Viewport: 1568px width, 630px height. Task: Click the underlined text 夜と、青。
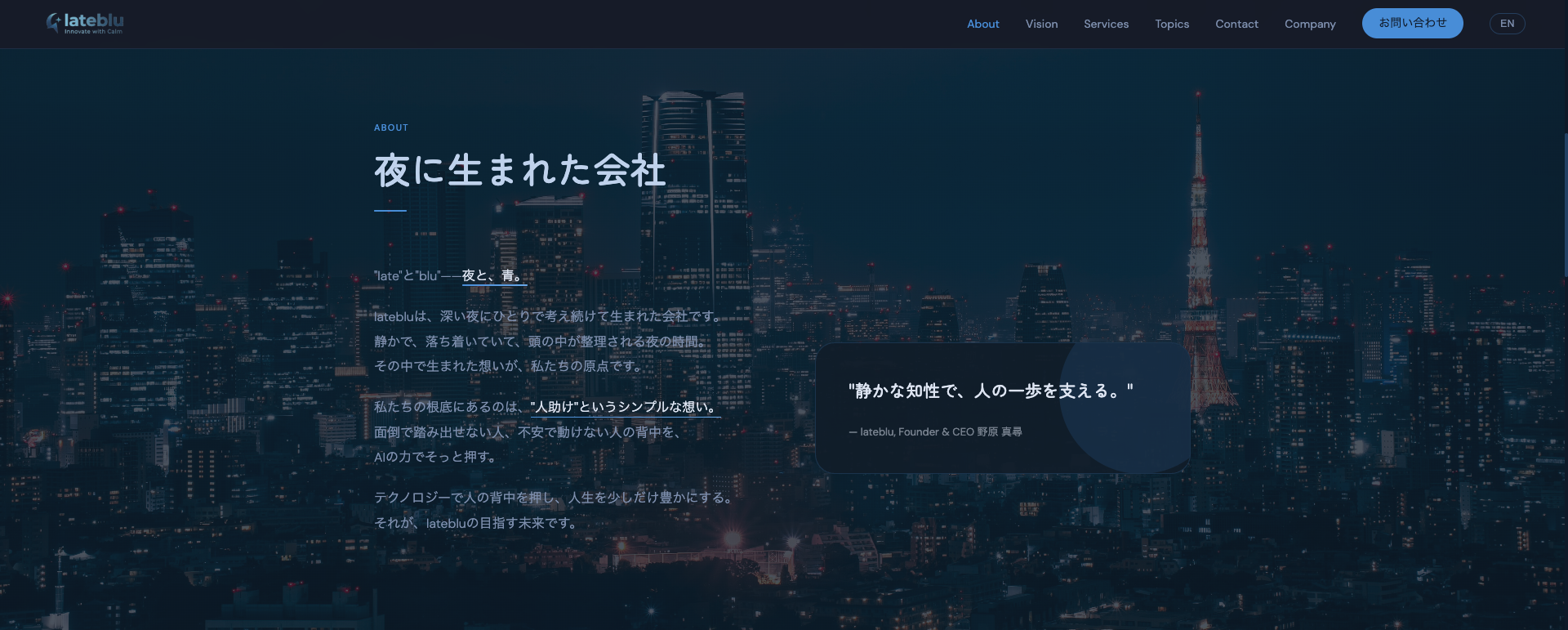[494, 275]
